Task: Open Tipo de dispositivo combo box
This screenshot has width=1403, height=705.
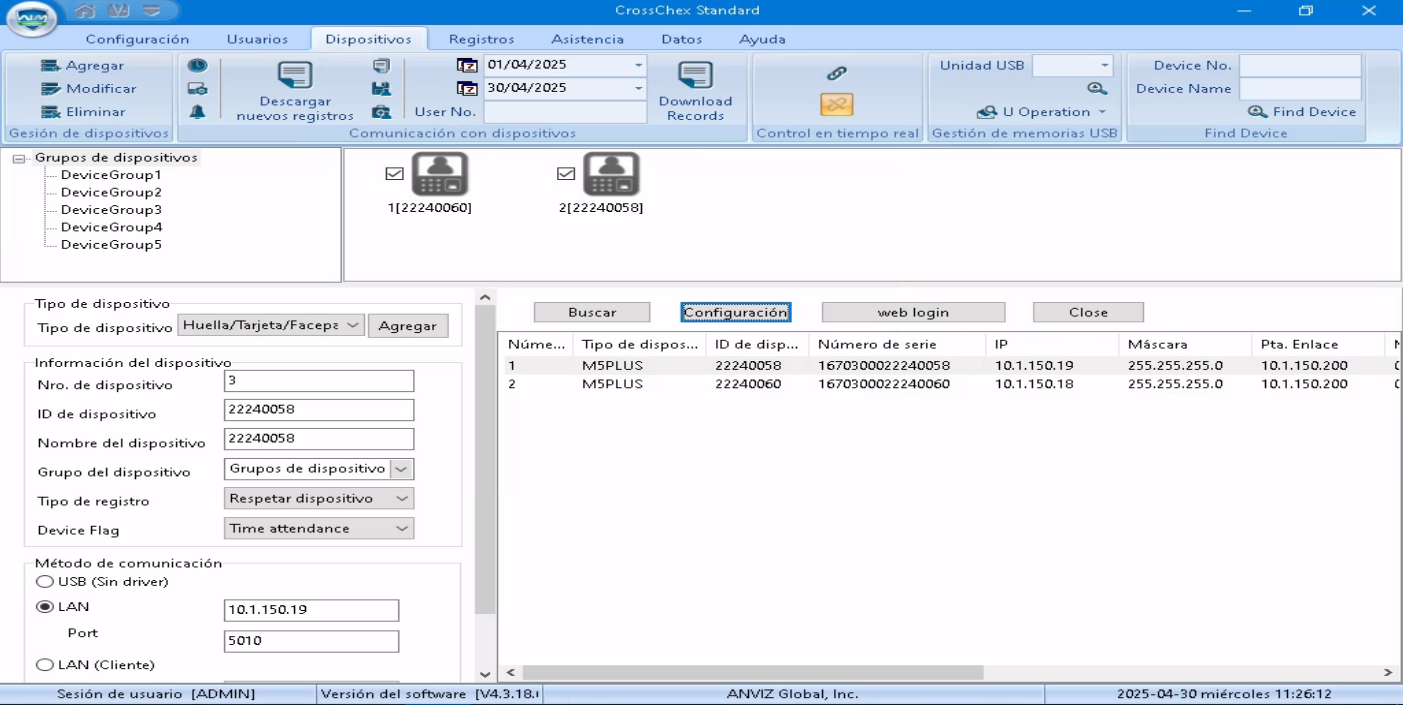Action: [x=270, y=326]
